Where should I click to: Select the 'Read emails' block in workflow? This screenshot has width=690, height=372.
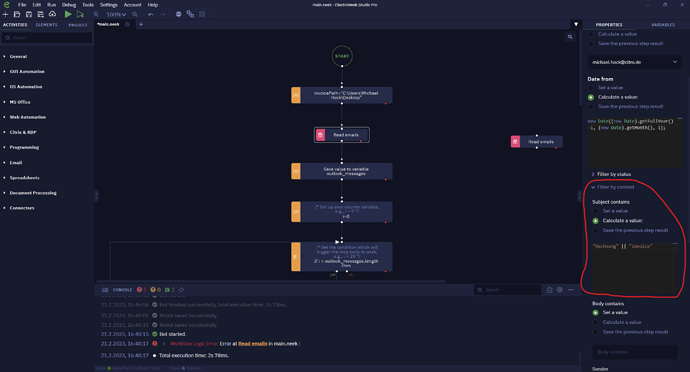tap(342, 135)
